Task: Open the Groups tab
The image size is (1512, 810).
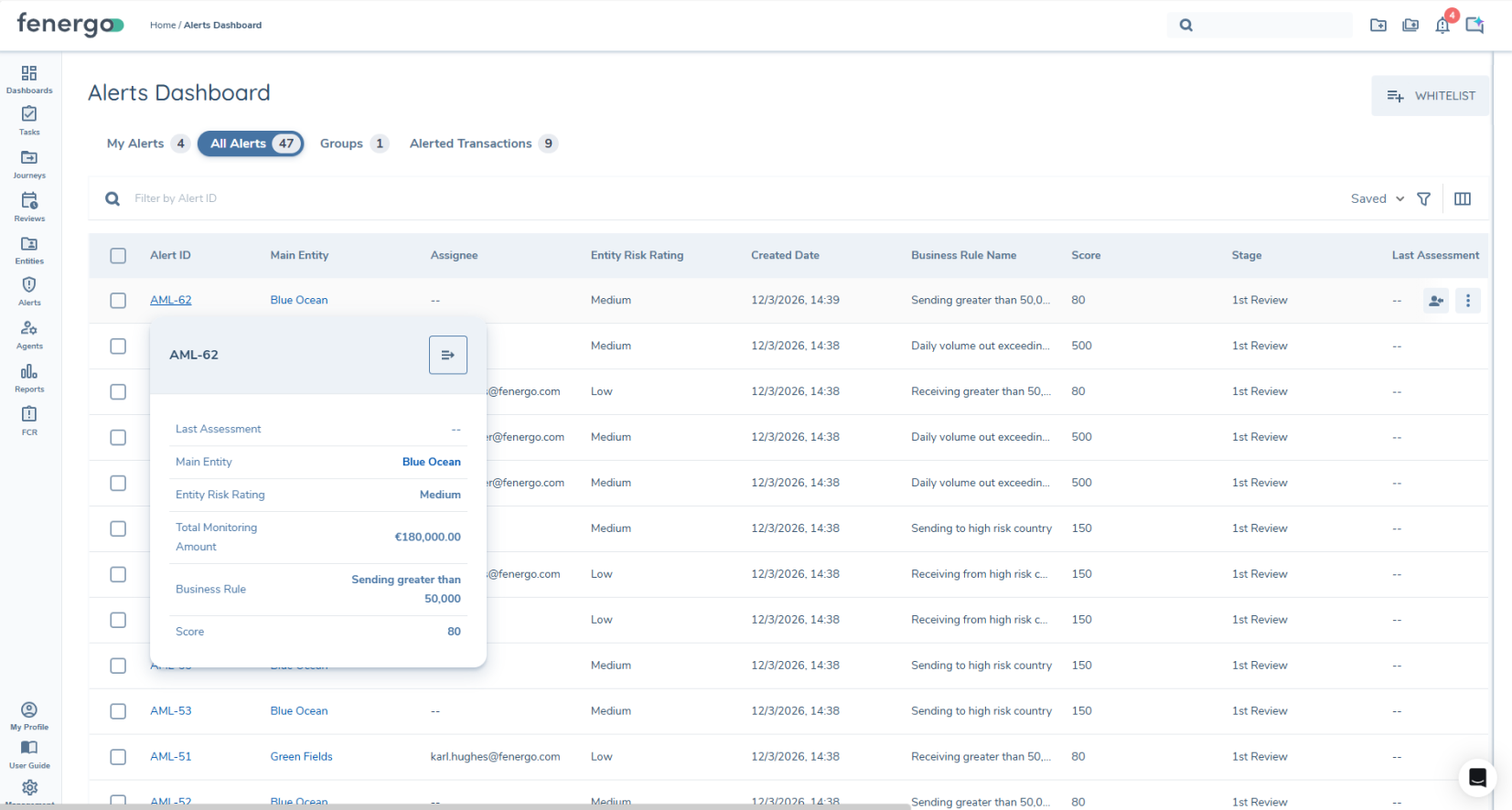Action: point(354,144)
